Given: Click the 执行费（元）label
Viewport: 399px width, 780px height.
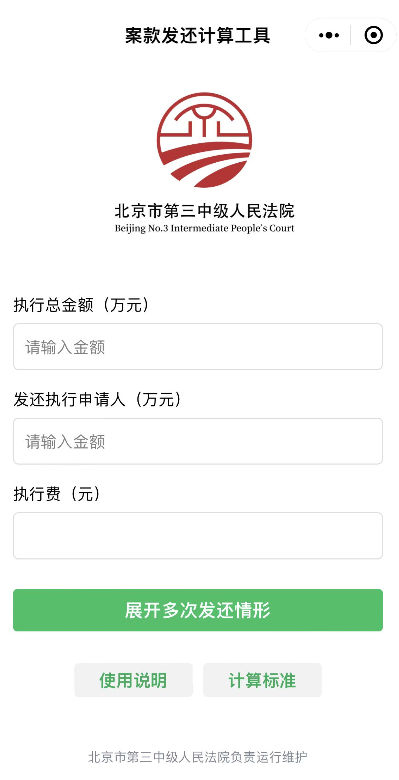Looking at the screenshot, I should (59, 494).
